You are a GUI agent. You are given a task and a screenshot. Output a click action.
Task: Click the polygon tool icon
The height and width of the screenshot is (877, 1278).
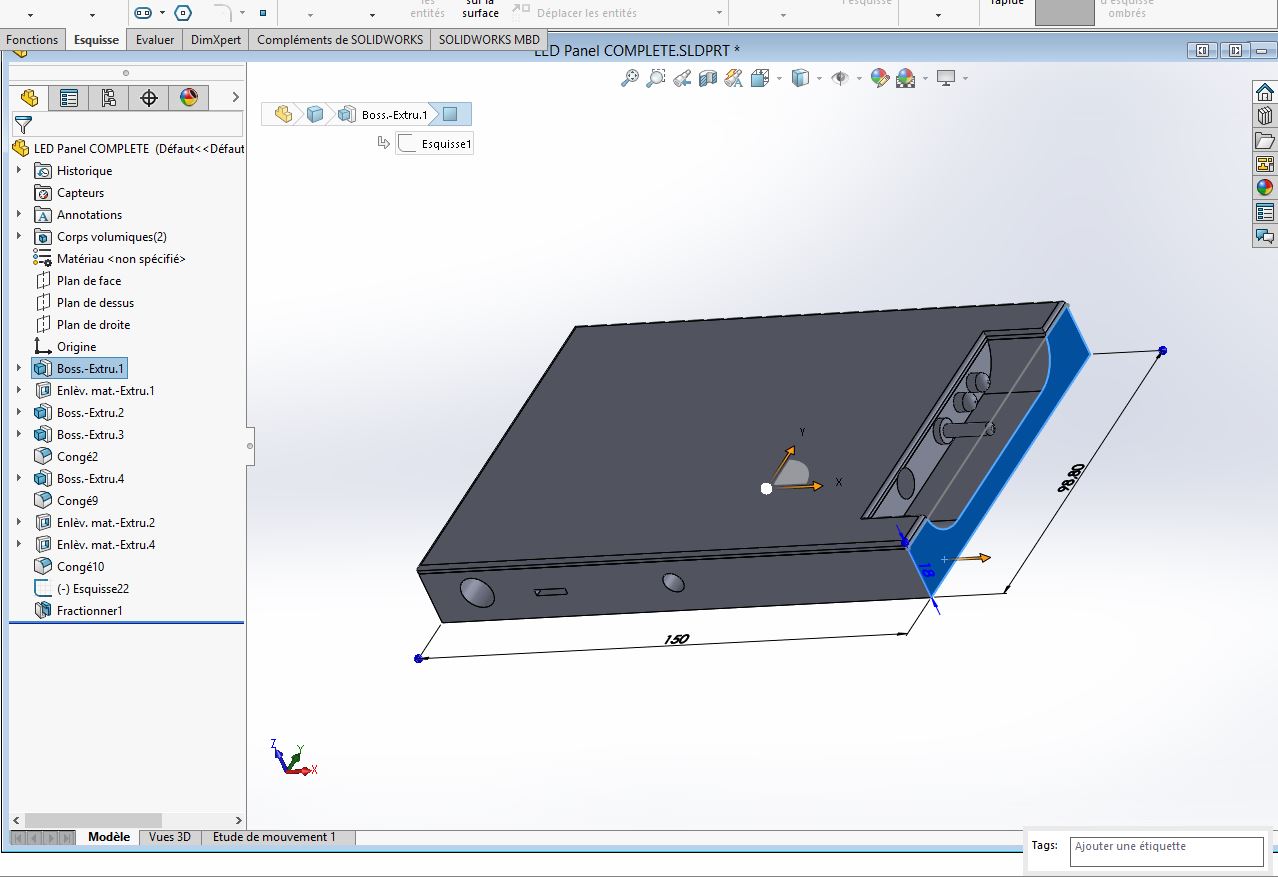(x=182, y=13)
